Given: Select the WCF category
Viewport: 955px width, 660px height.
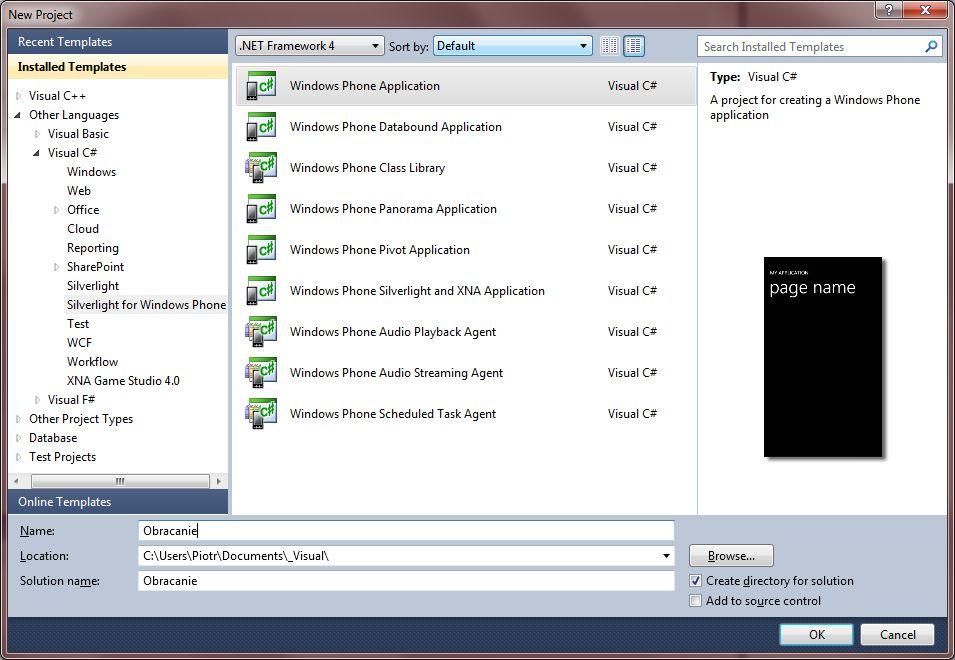Looking at the screenshot, I should (79, 343).
